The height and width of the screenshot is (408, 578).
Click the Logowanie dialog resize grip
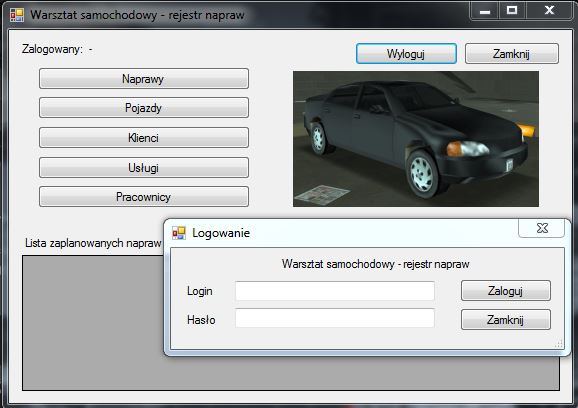(559, 344)
